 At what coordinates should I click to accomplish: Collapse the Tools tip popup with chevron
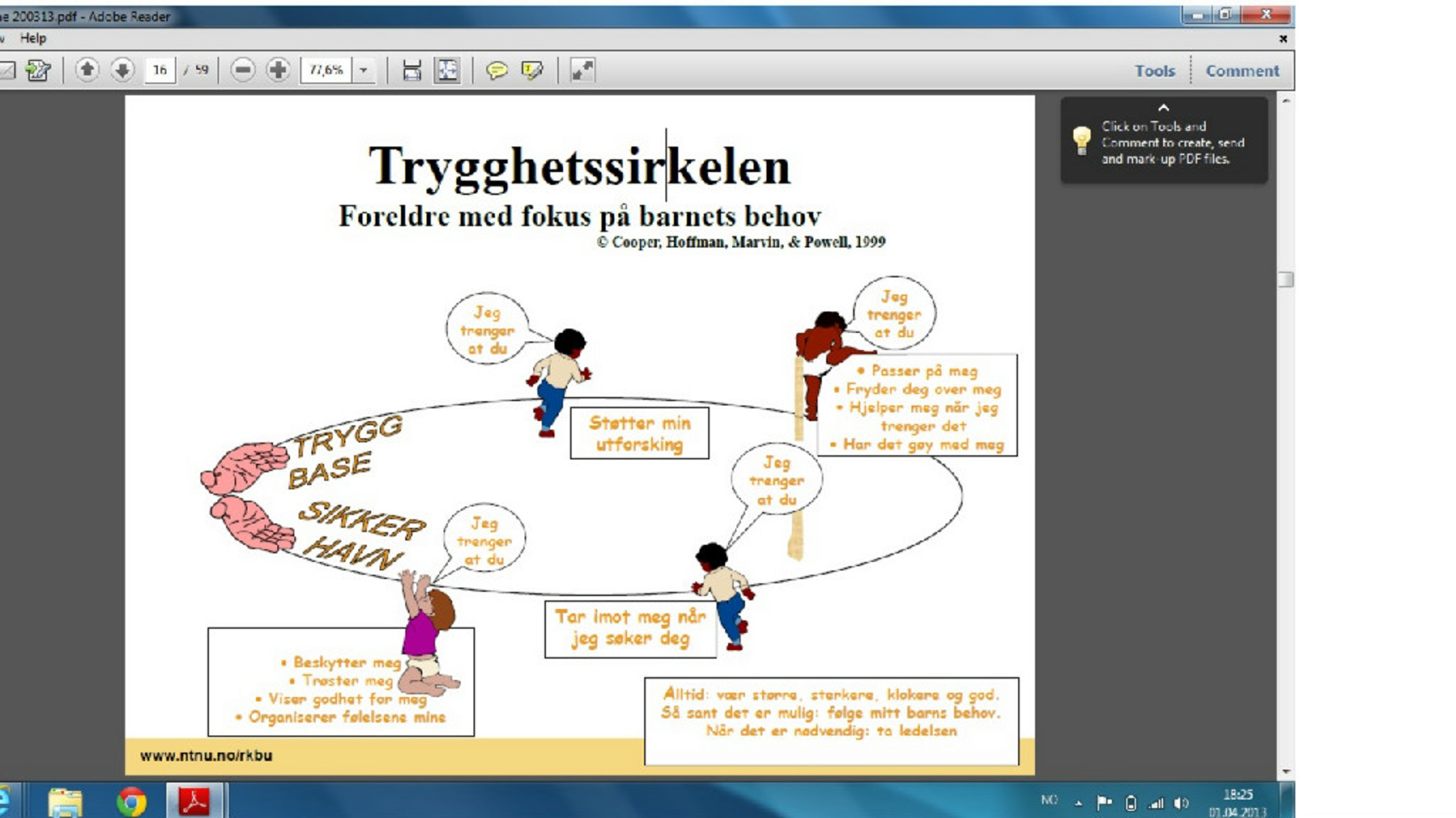1163,108
